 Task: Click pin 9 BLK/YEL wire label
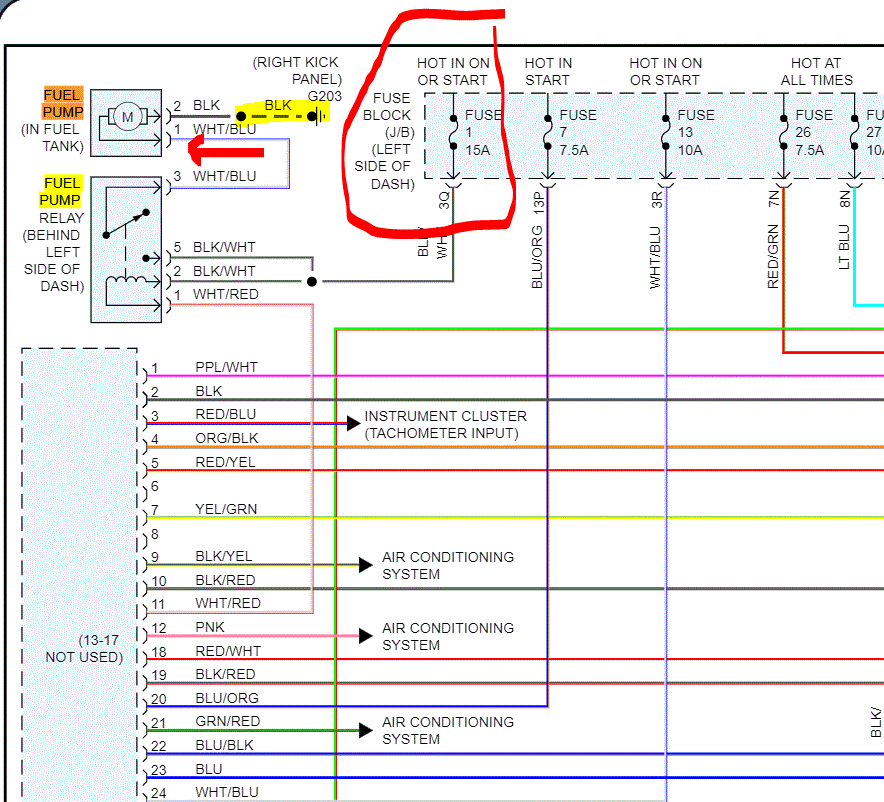(224, 556)
